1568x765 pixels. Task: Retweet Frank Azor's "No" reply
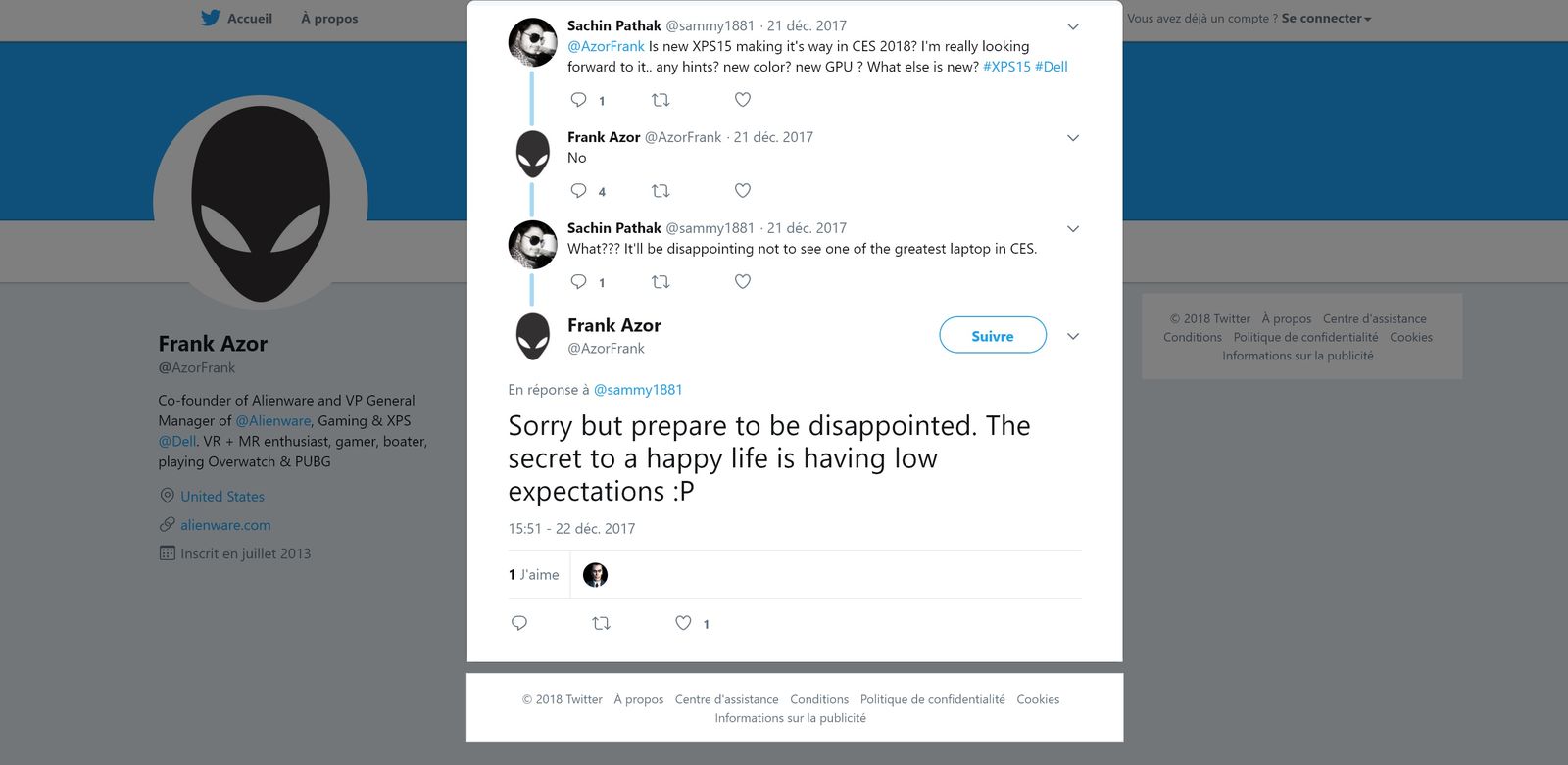661,191
